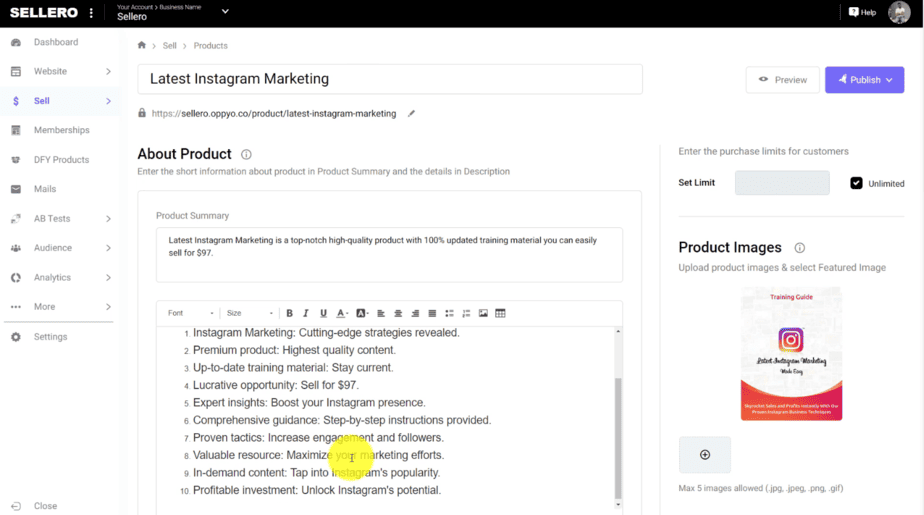Toggle italic formatting in editor toolbar
Image resolution: width=924 pixels, height=515 pixels.
point(306,313)
